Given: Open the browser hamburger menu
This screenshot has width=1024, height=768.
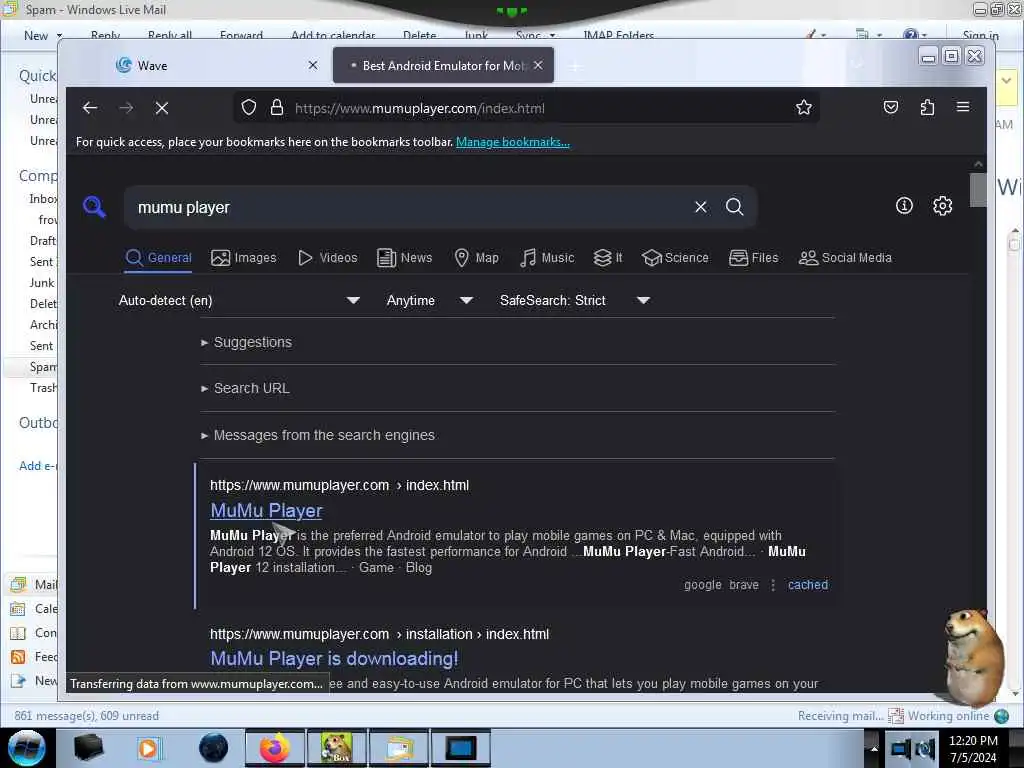Looking at the screenshot, I should point(963,107).
